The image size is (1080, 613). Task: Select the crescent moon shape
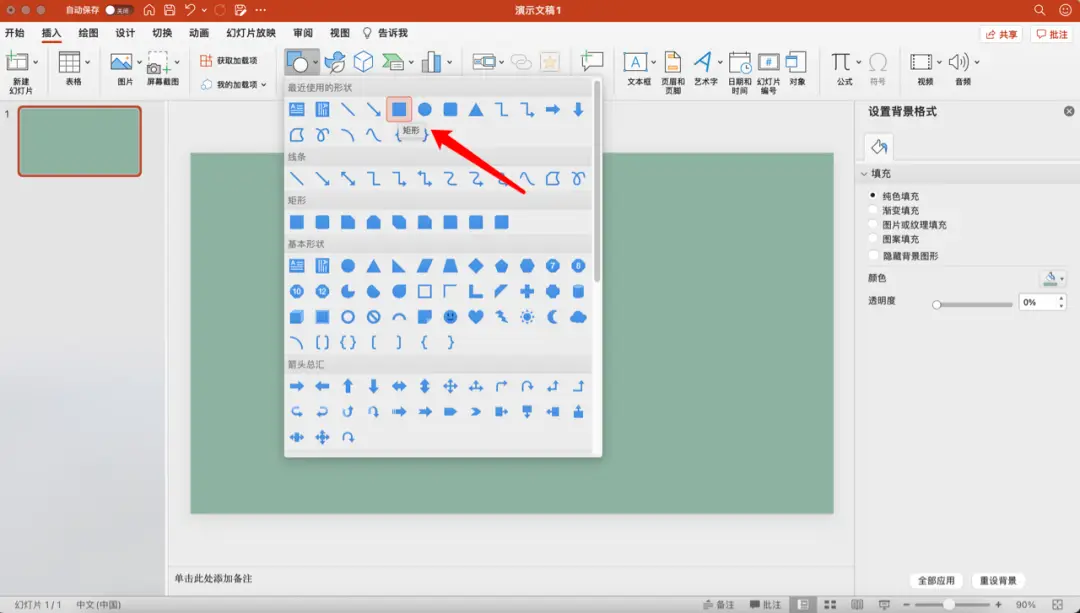pos(552,317)
